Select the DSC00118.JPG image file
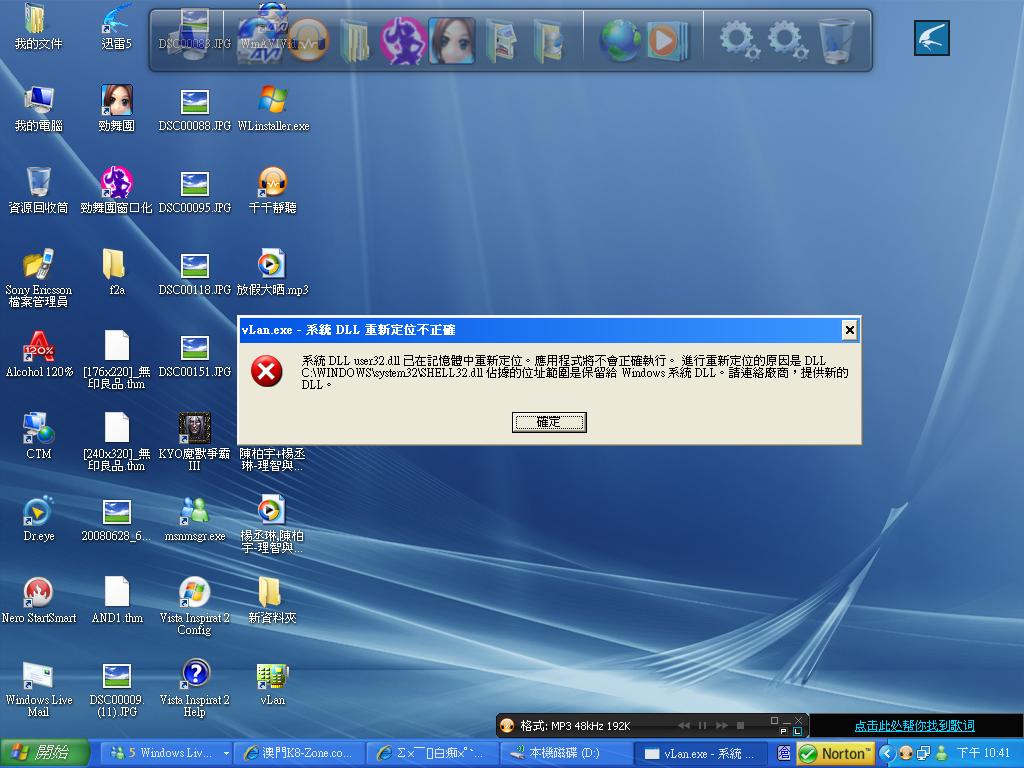 click(195, 272)
